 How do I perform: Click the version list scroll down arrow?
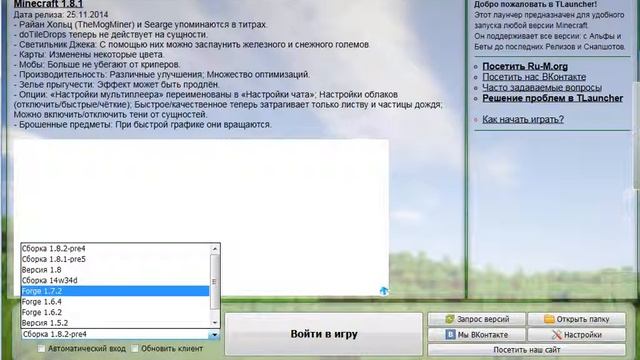click(215, 323)
